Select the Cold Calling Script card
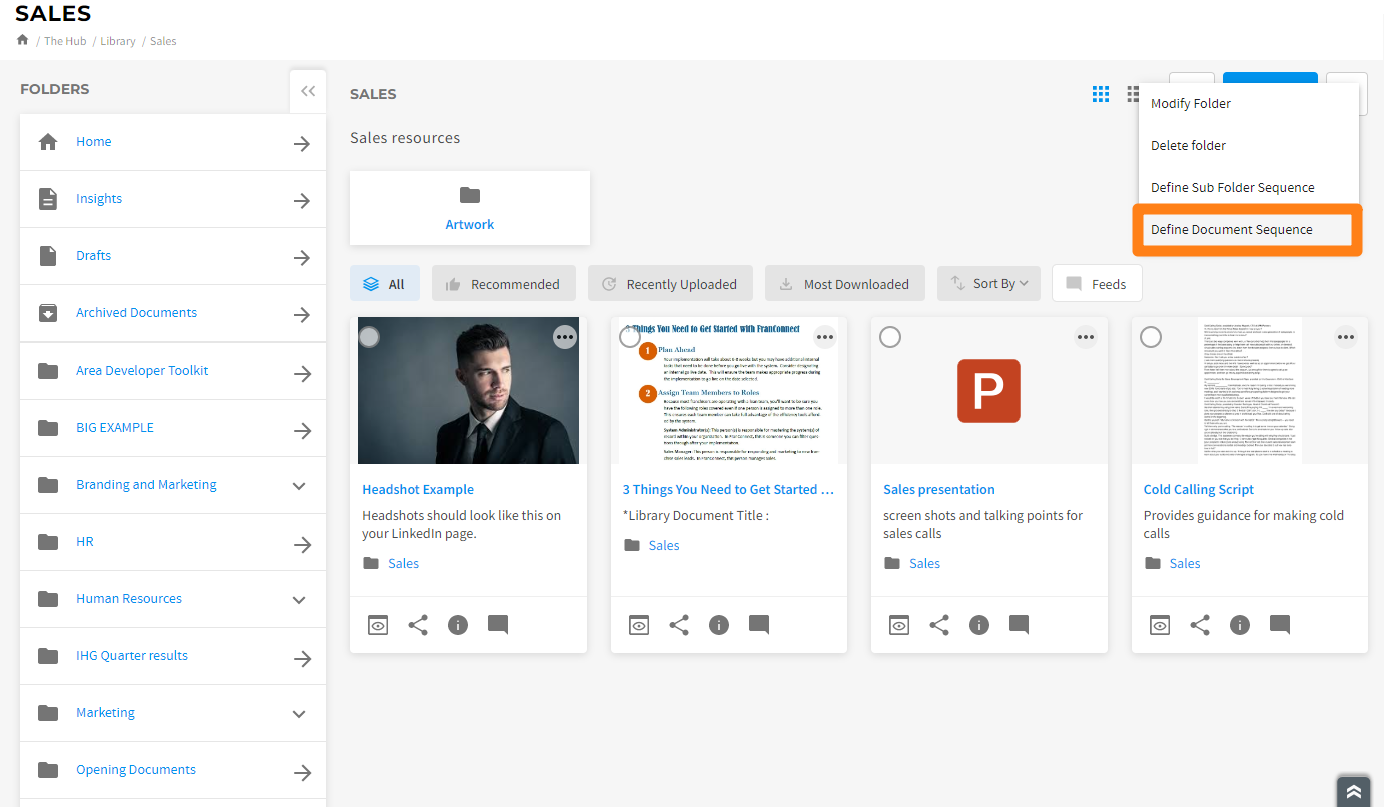 (x=1151, y=337)
